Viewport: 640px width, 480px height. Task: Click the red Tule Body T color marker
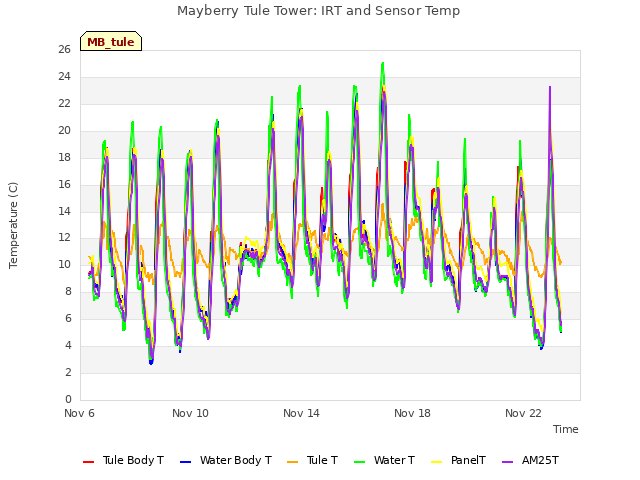(89, 462)
